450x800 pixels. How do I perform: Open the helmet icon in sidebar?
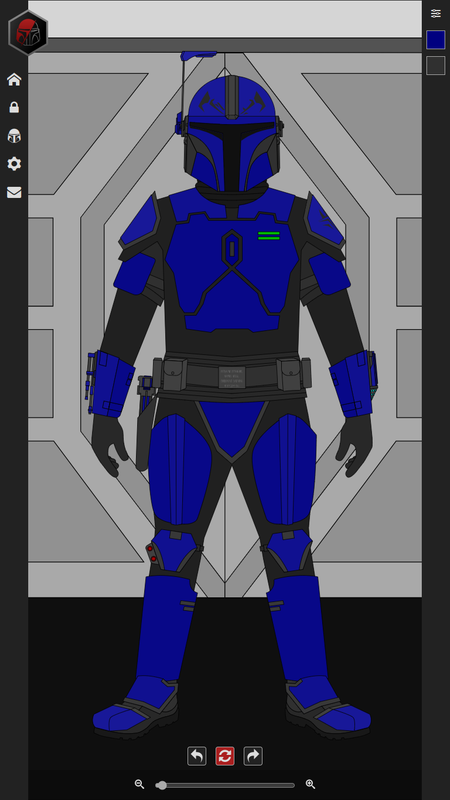(x=14, y=136)
